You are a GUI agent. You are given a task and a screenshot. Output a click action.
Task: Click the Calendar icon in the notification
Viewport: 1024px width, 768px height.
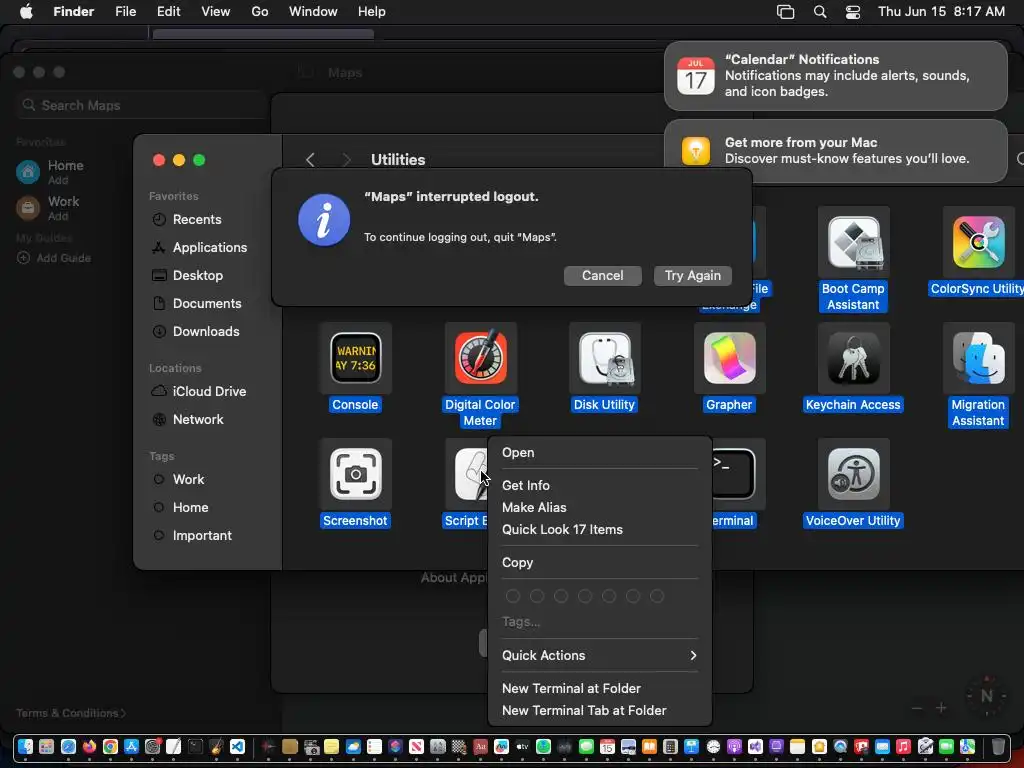coord(696,76)
